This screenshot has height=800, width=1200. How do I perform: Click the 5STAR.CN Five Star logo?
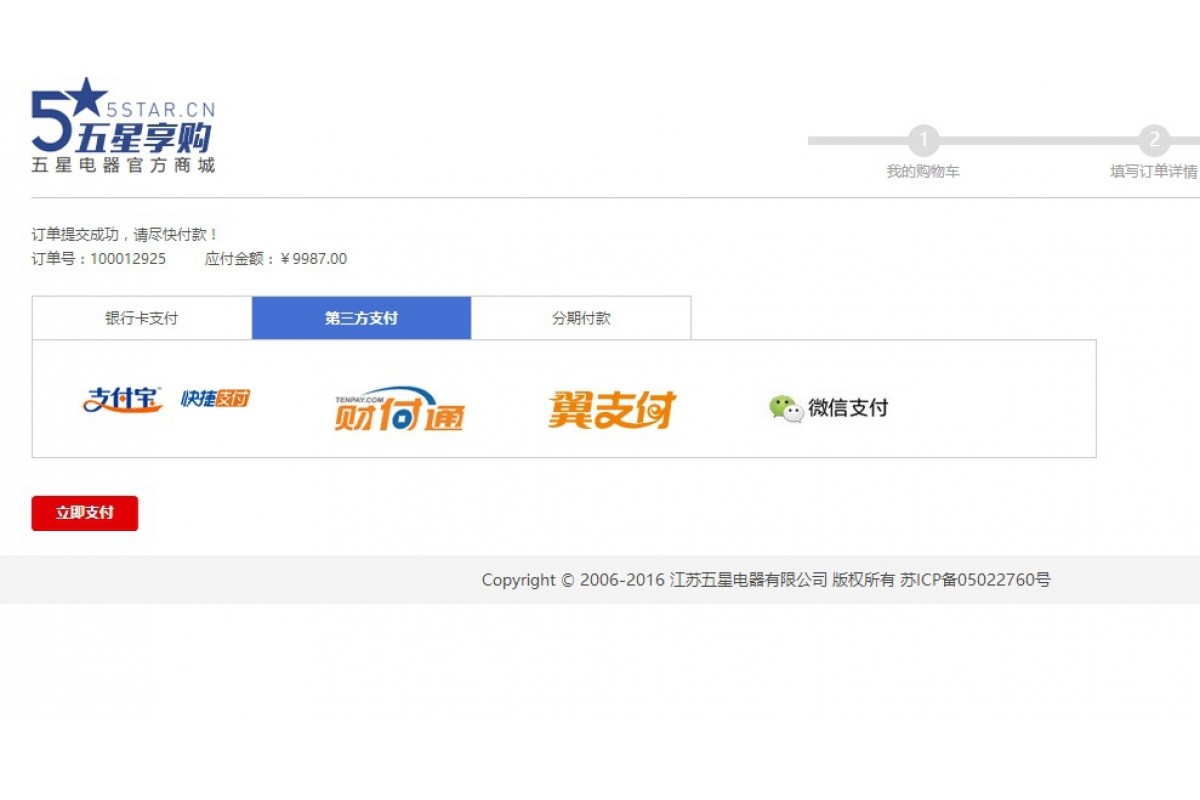(x=123, y=125)
